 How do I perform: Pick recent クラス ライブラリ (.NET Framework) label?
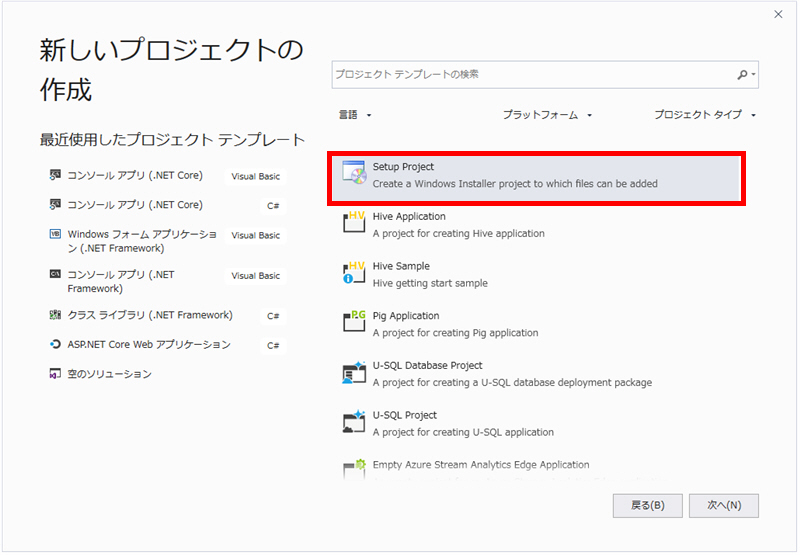(150, 315)
